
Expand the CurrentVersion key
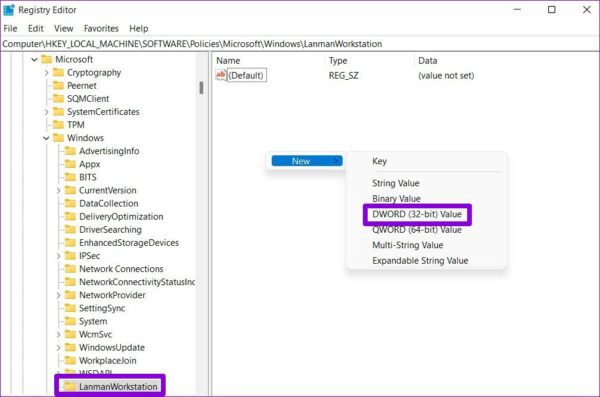59,190
